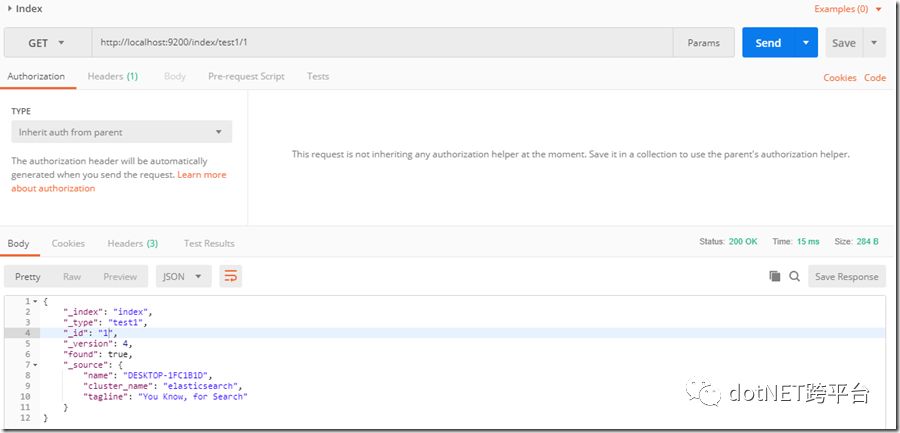Open the Pre-request Script tab

(x=246, y=76)
